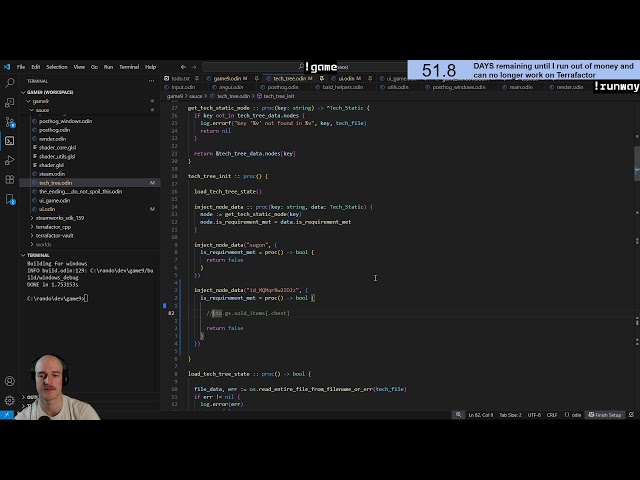Open the Accounts icon in activity bar
This screenshot has height=480, width=640.
(10, 381)
